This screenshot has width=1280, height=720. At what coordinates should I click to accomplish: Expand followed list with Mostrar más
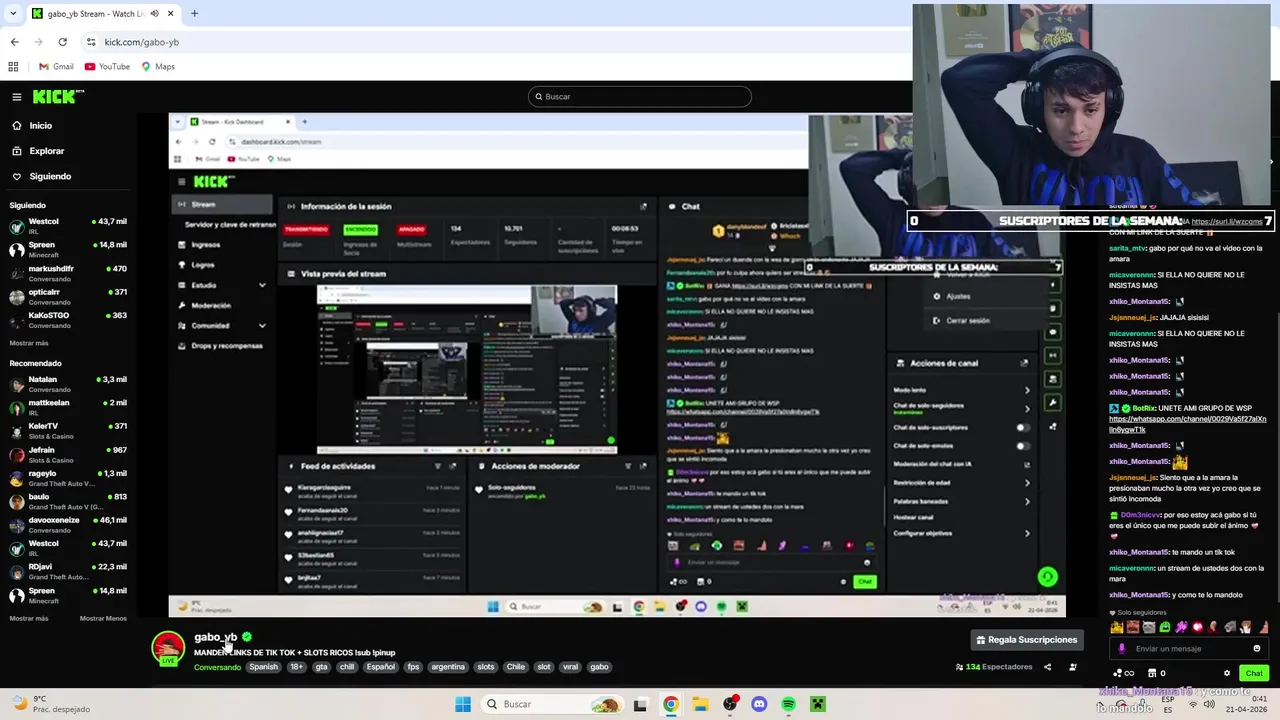point(28,343)
